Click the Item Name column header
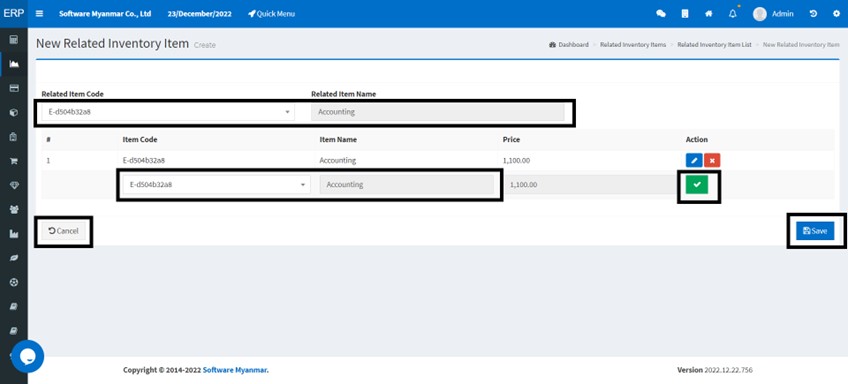This screenshot has height=384, width=848. [x=338, y=140]
